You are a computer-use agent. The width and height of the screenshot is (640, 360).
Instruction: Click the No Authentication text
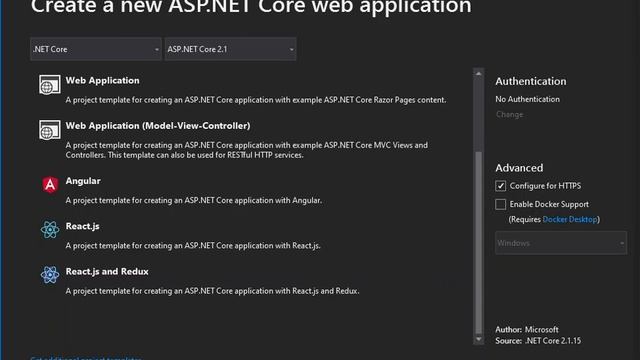527,99
